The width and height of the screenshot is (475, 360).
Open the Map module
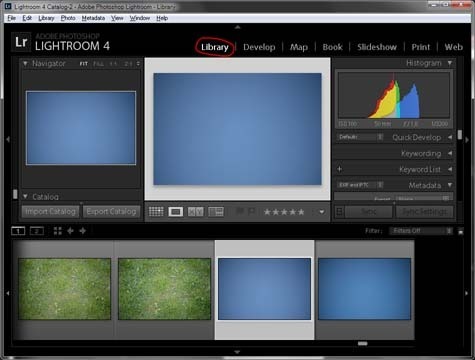[299, 47]
